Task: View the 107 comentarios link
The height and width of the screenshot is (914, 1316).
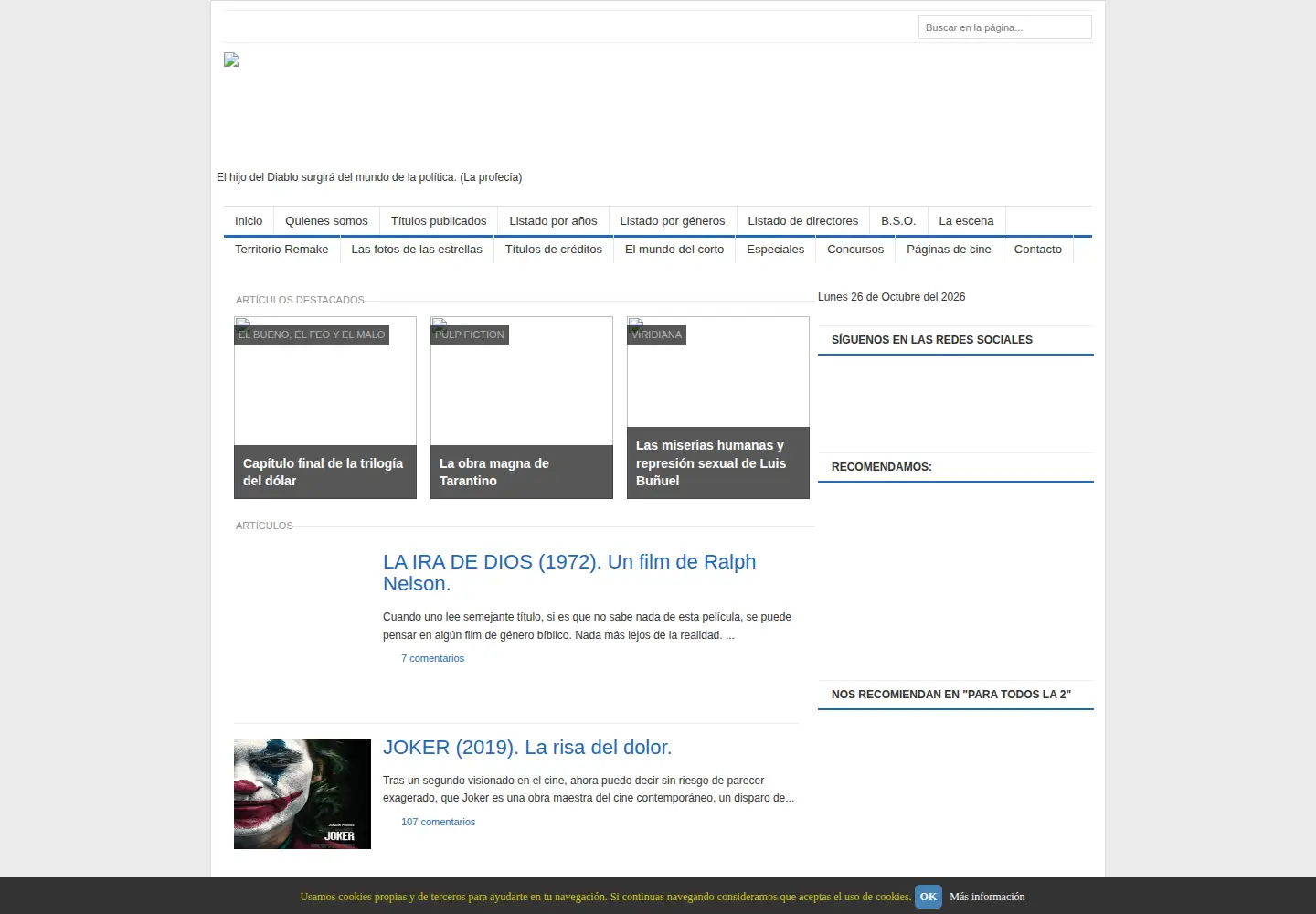Action: coord(438,822)
